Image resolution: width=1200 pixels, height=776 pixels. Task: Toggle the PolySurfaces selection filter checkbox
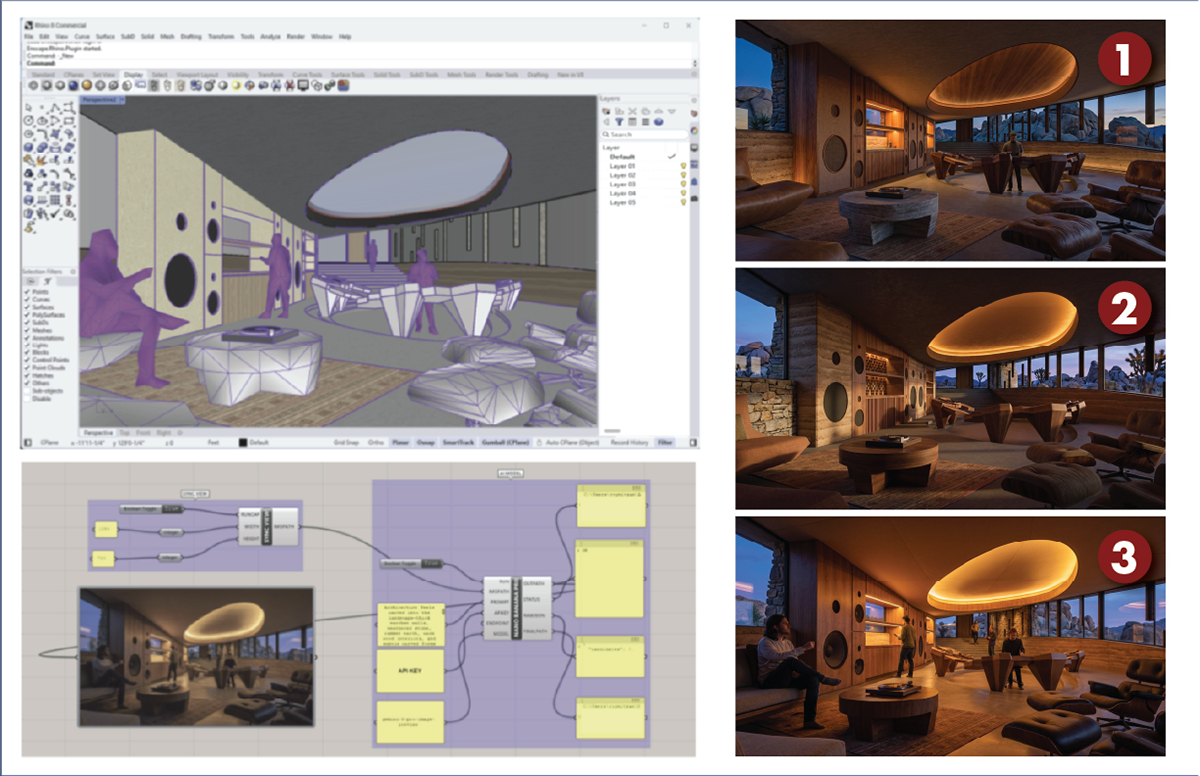[26, 315]
